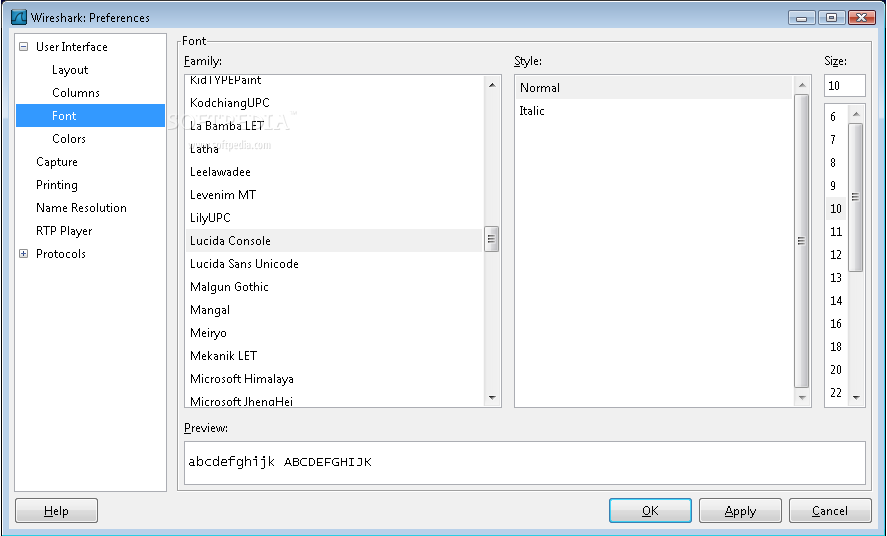Screen dimensions: 887x536
Task: Open the Layout preferences page
Action: [70, 70]
